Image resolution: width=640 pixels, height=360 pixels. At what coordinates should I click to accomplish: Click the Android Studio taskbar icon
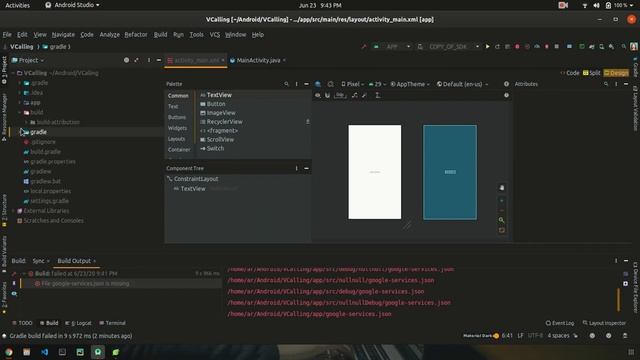(x=98, y=352)
